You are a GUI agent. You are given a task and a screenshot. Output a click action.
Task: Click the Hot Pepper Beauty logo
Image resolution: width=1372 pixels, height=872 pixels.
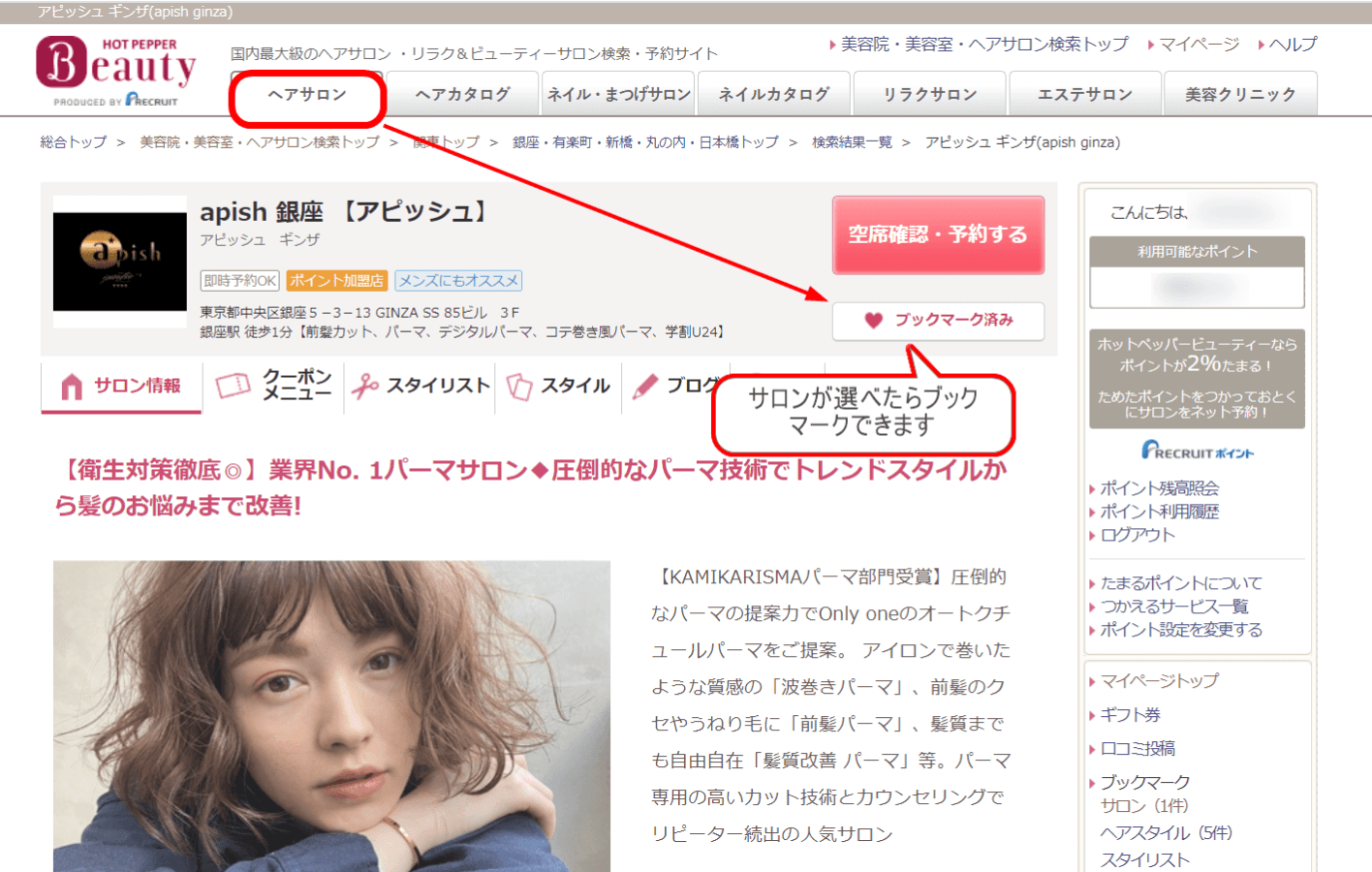click(x=116, y=71)
